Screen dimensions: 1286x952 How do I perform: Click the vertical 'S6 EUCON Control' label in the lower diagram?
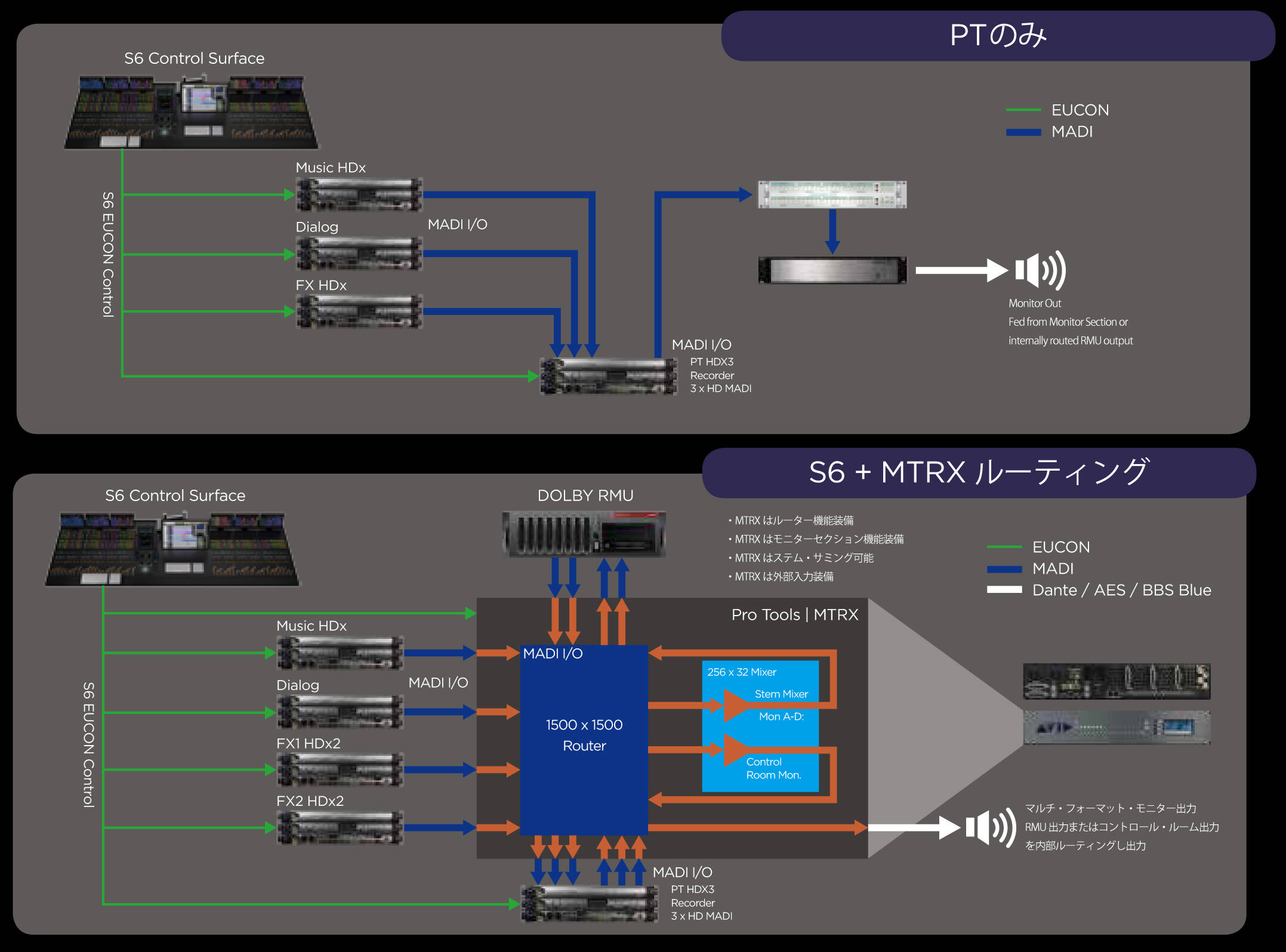click(x=89, y=745)
